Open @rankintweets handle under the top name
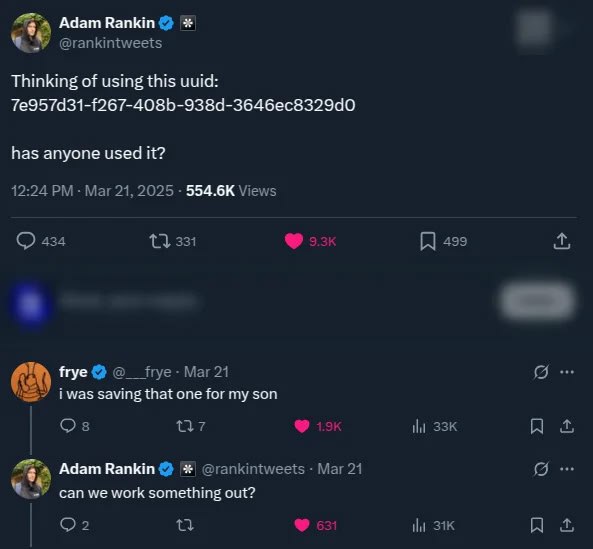 click(110, 43)
